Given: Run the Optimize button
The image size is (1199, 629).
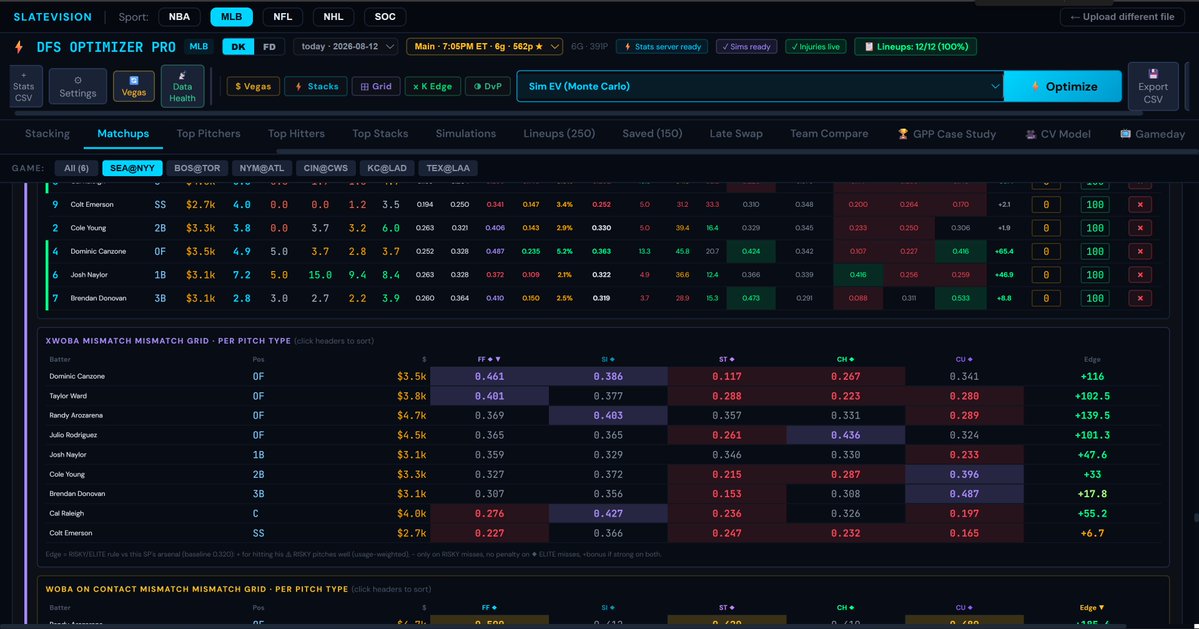Looking at the screenshot, I should [x=1063, y=86].
